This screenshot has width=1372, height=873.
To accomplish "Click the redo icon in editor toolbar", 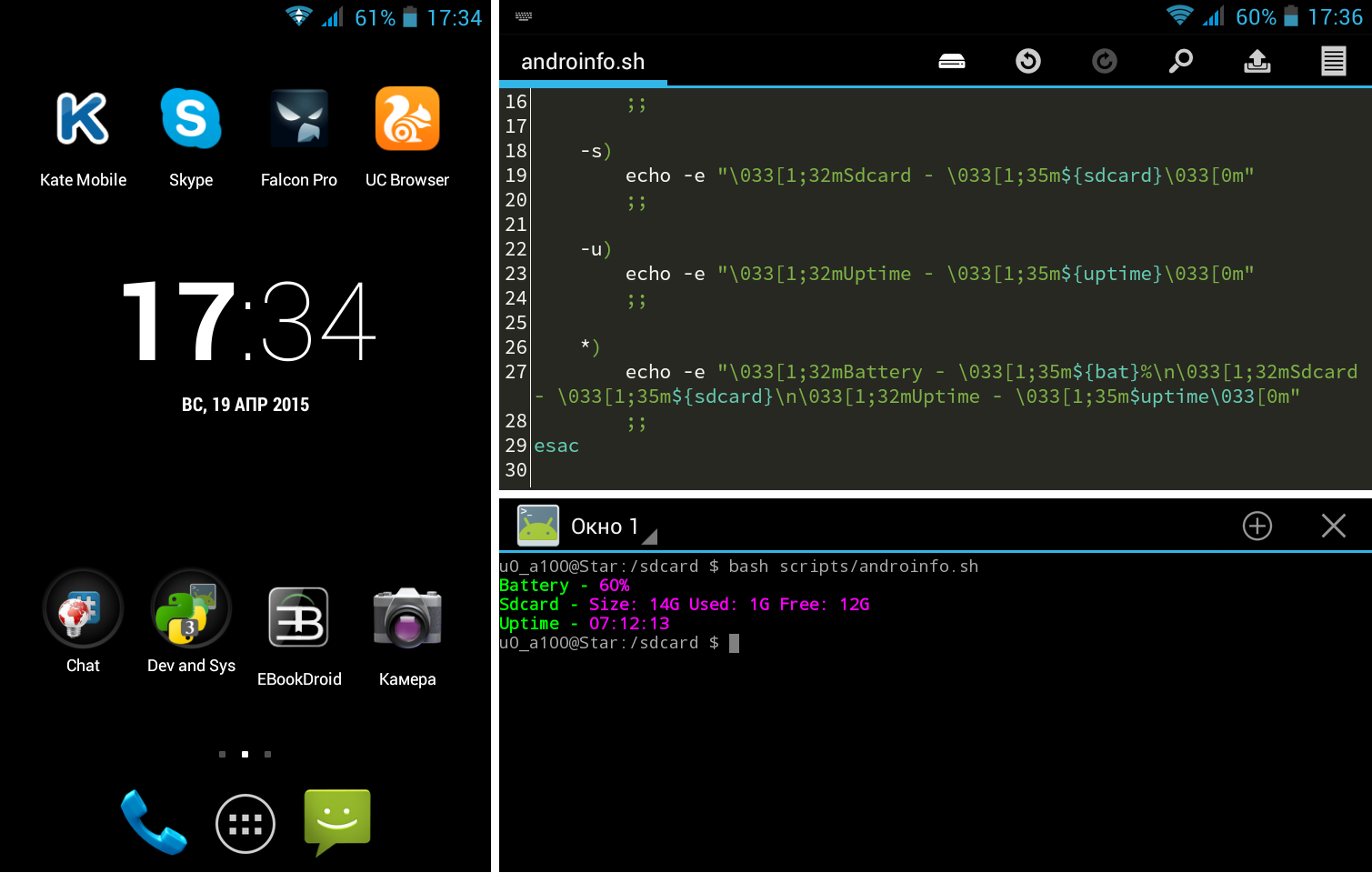I will click(x=1105, y=61).
